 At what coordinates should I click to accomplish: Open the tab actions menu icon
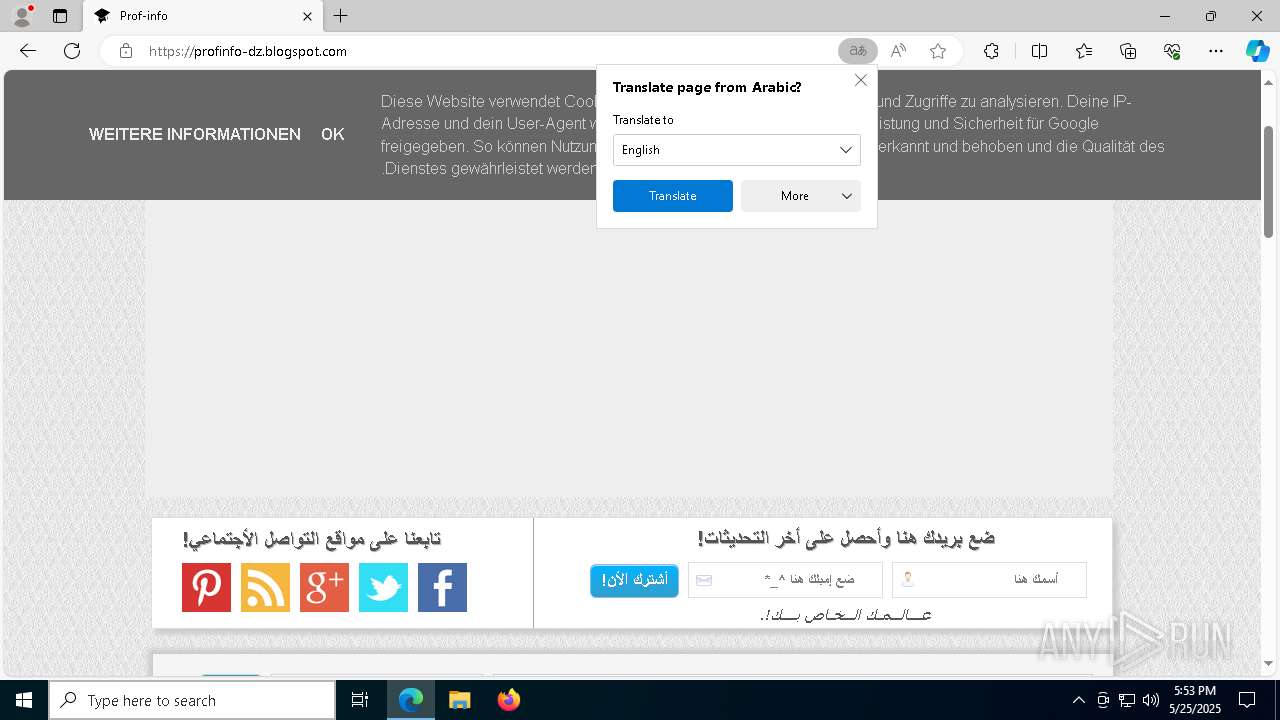click(60, 16)
